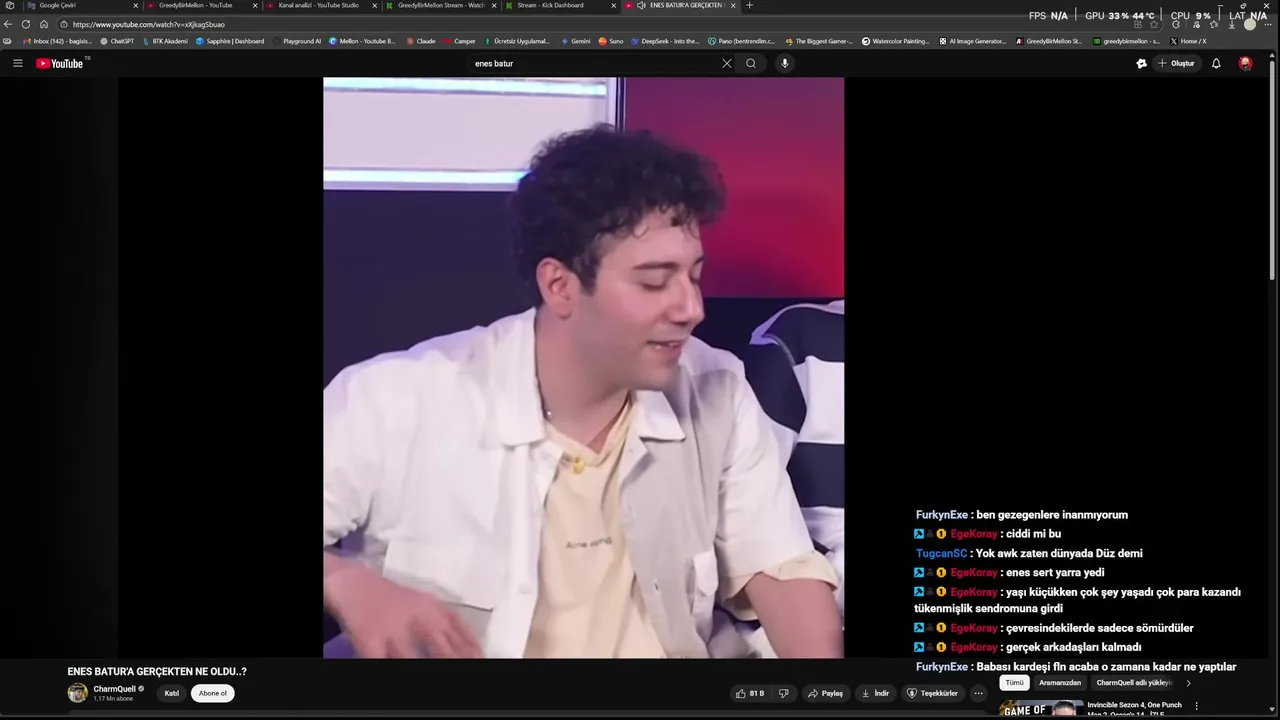Click the YouTube logo

pyautogui.click(x=62, y=63)
